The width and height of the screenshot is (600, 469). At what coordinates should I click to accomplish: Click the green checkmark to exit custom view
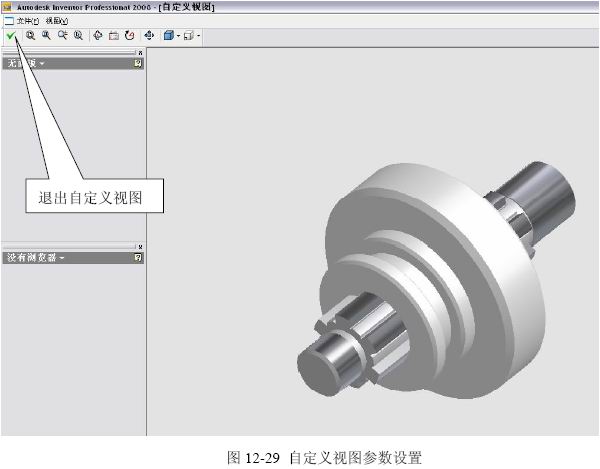coord(11,36)
